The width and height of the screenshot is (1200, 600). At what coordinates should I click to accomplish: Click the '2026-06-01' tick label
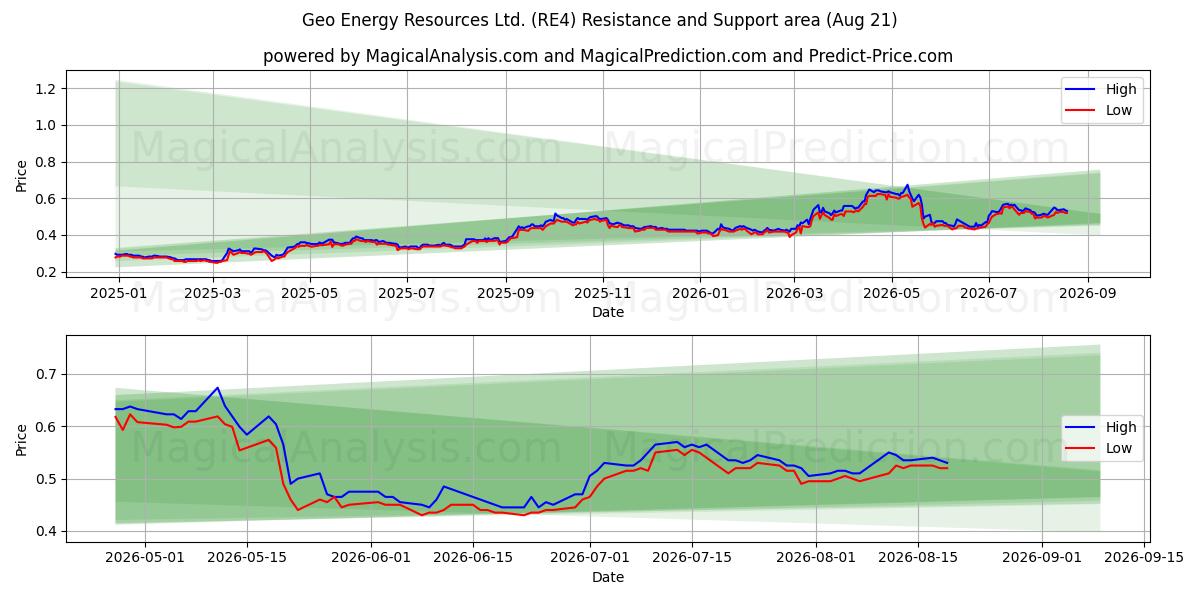tap(371, 558)
